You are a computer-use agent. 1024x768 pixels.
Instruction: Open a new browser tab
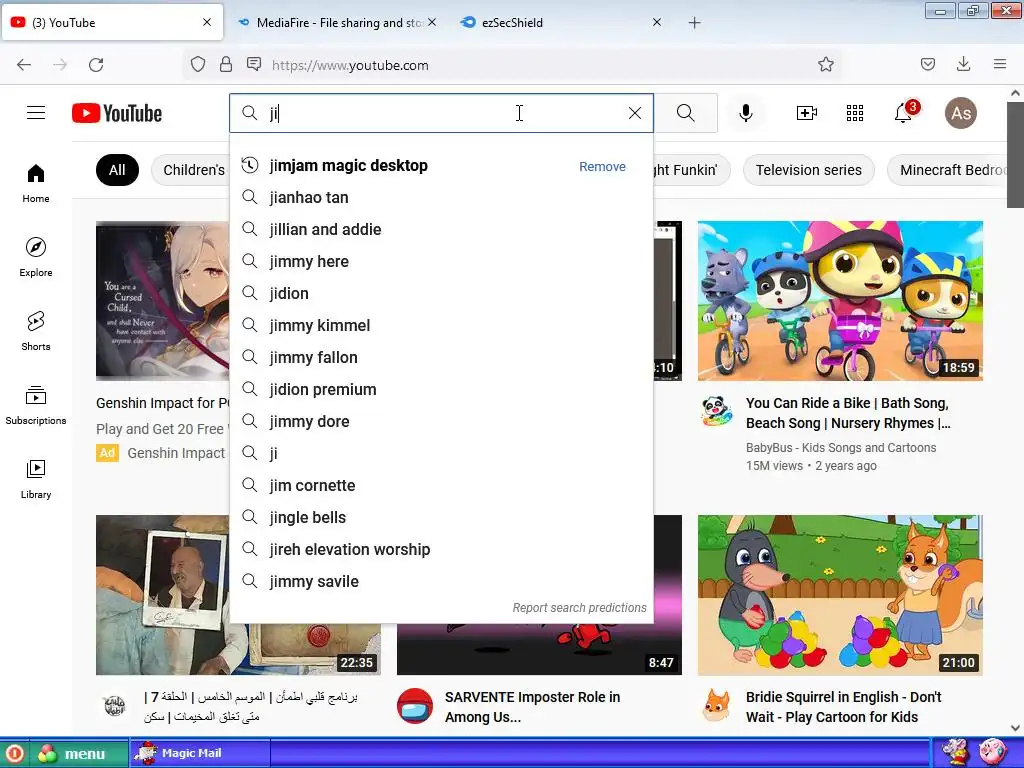(x=694, y=23)
